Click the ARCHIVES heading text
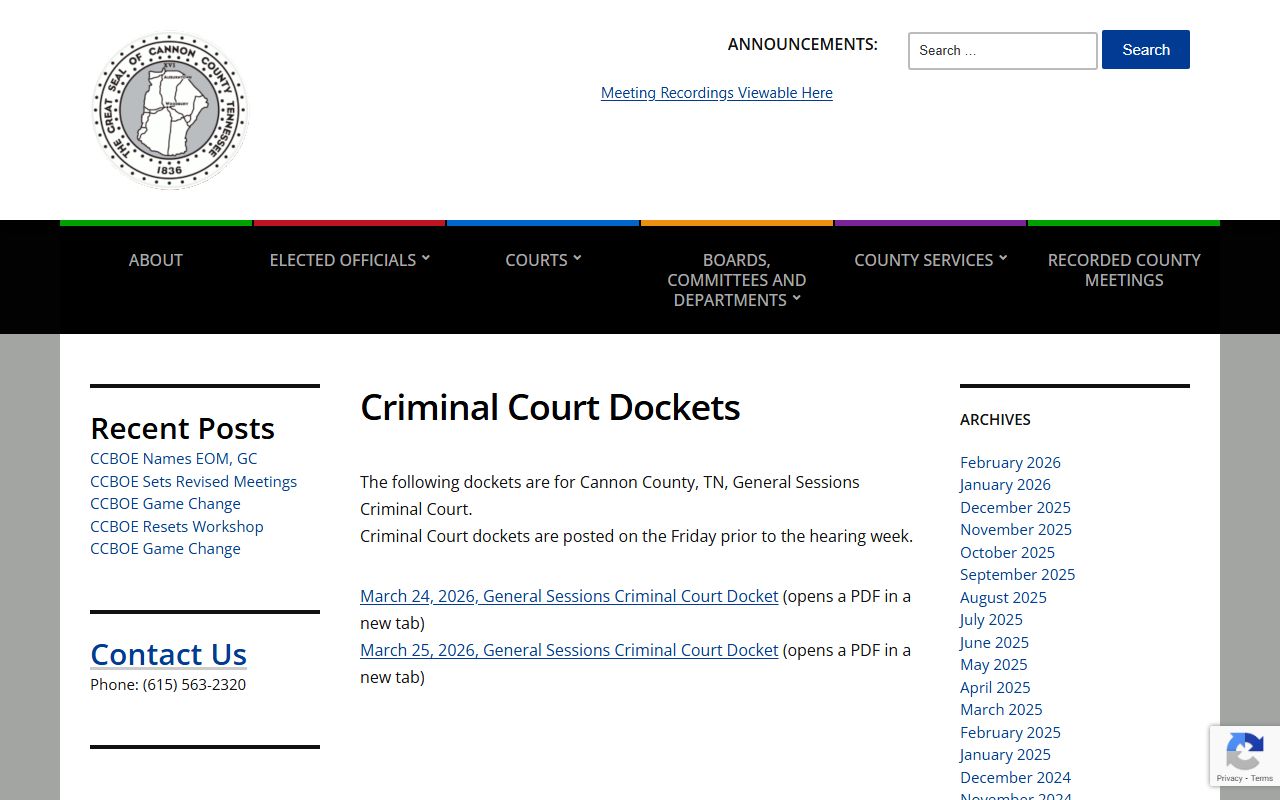Screen dimensions: 1280x800 pyautogui.click(x=995, y=420)
